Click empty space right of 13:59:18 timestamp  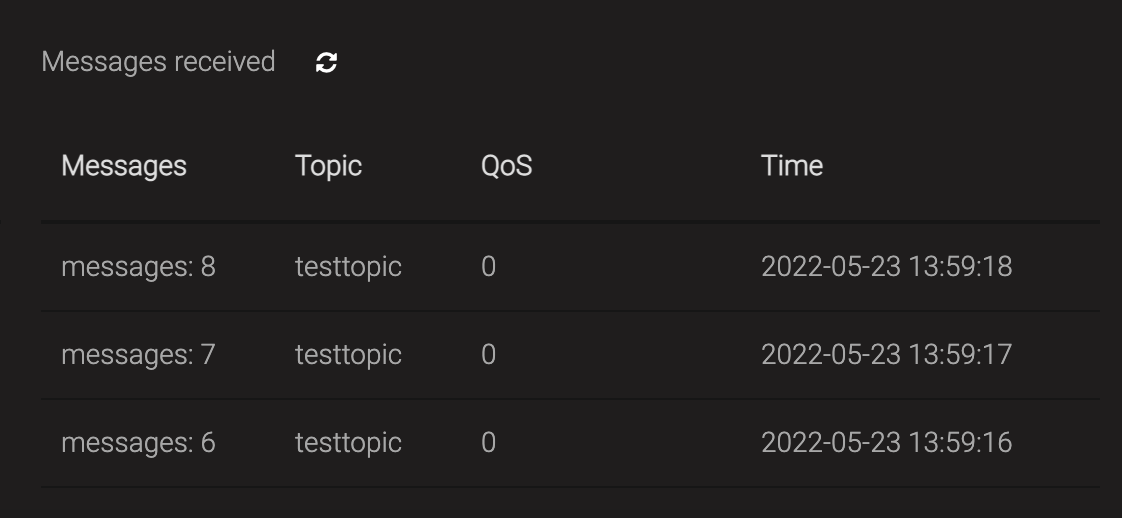click(x=1060, y=267)
